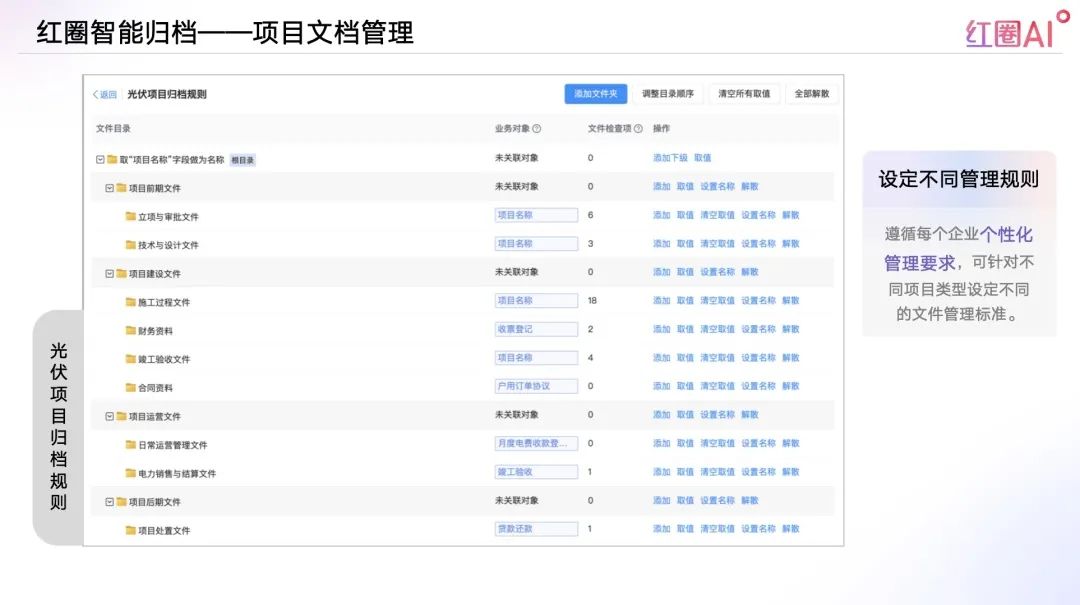This screenshot has width=1080, height=605.
Task: Click the 添加文件夹 button
Action: click(x=595, y=94)
